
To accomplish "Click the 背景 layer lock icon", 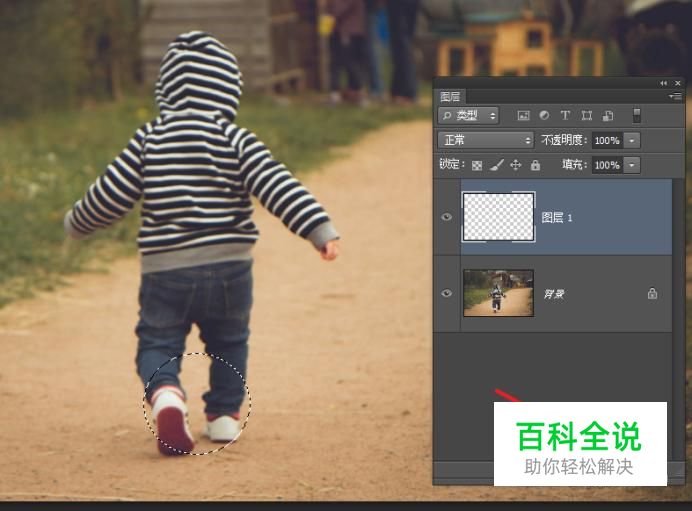I will [x=652, y=293].
